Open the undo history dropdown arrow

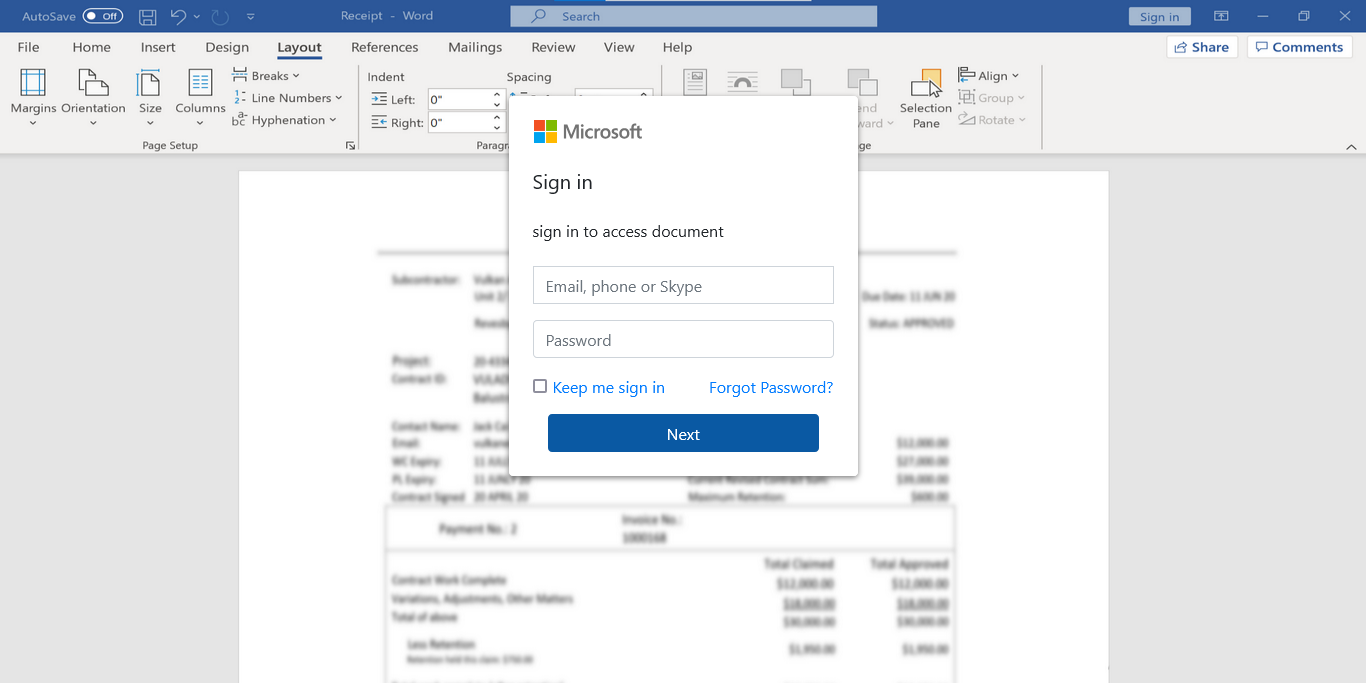point(197,17)
